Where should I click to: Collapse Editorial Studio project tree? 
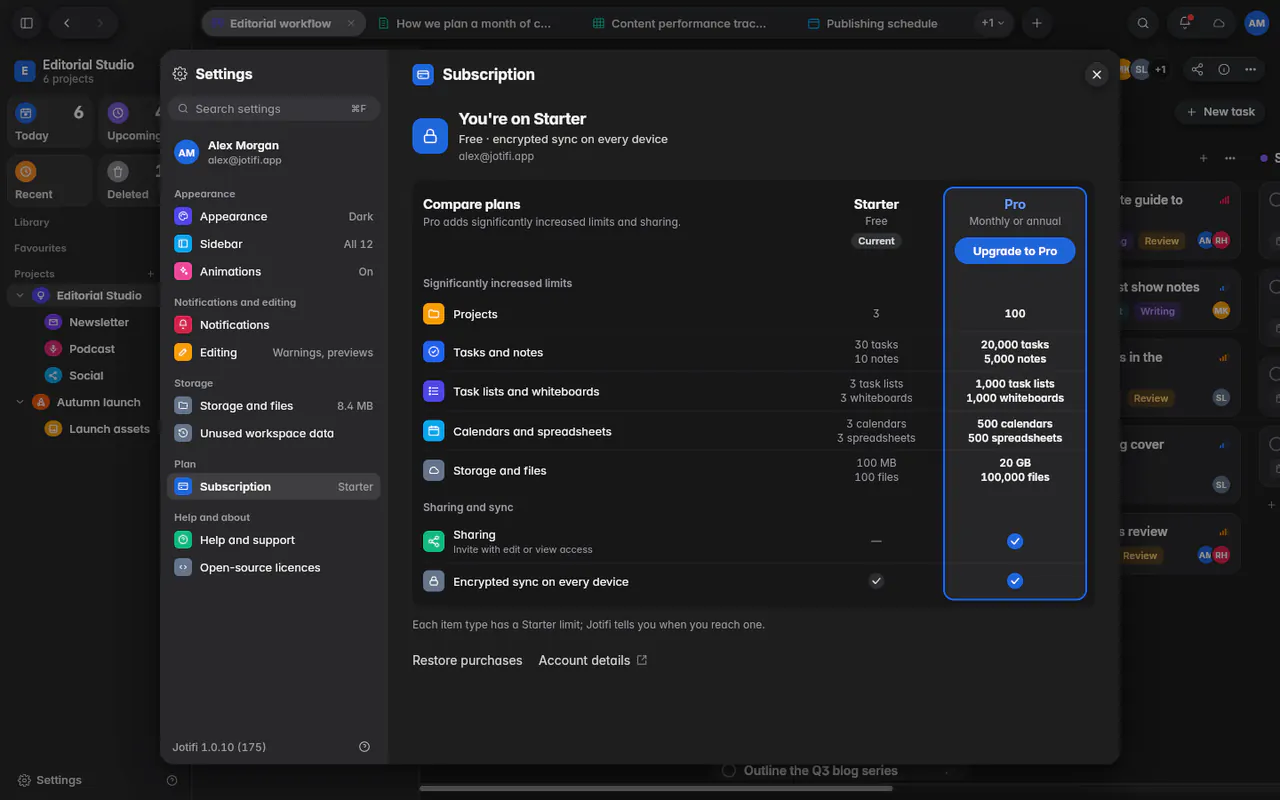pyautogui.click(x=19, y=296)
